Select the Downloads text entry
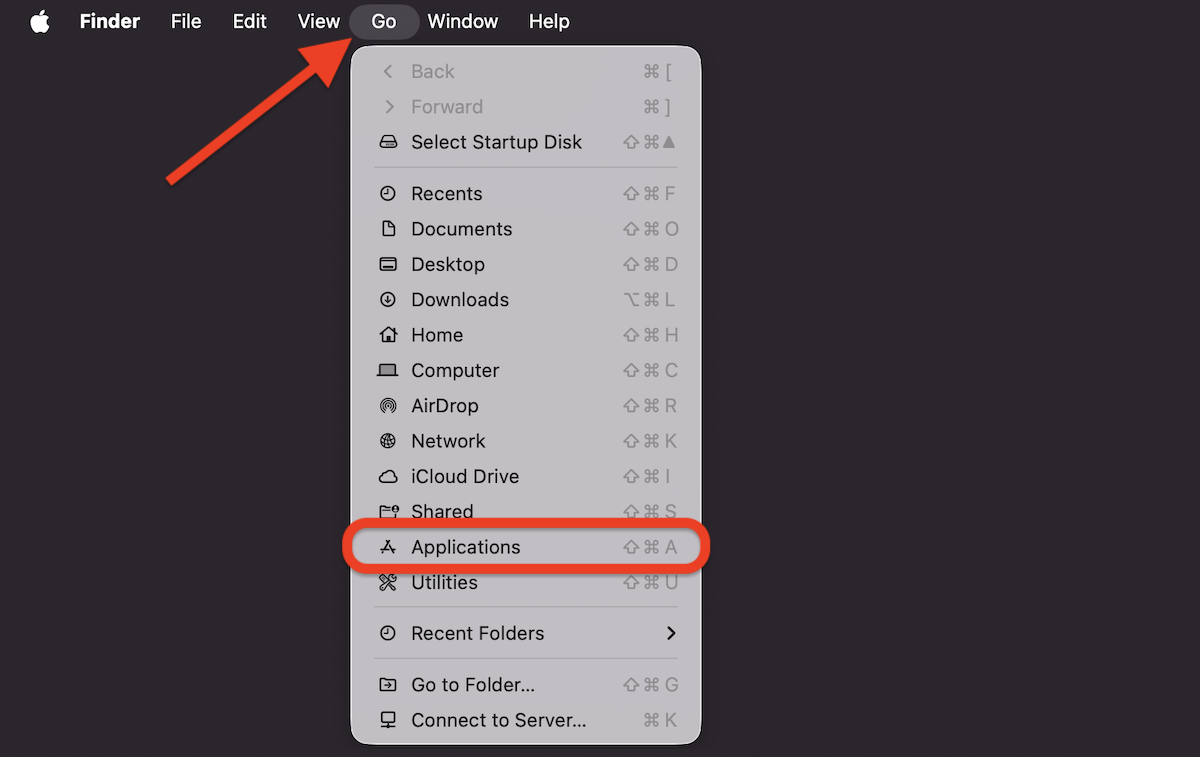 point(460,300)
